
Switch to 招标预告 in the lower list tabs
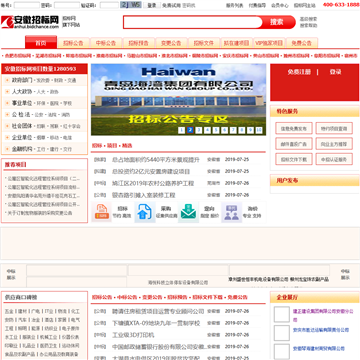(178, 297)
